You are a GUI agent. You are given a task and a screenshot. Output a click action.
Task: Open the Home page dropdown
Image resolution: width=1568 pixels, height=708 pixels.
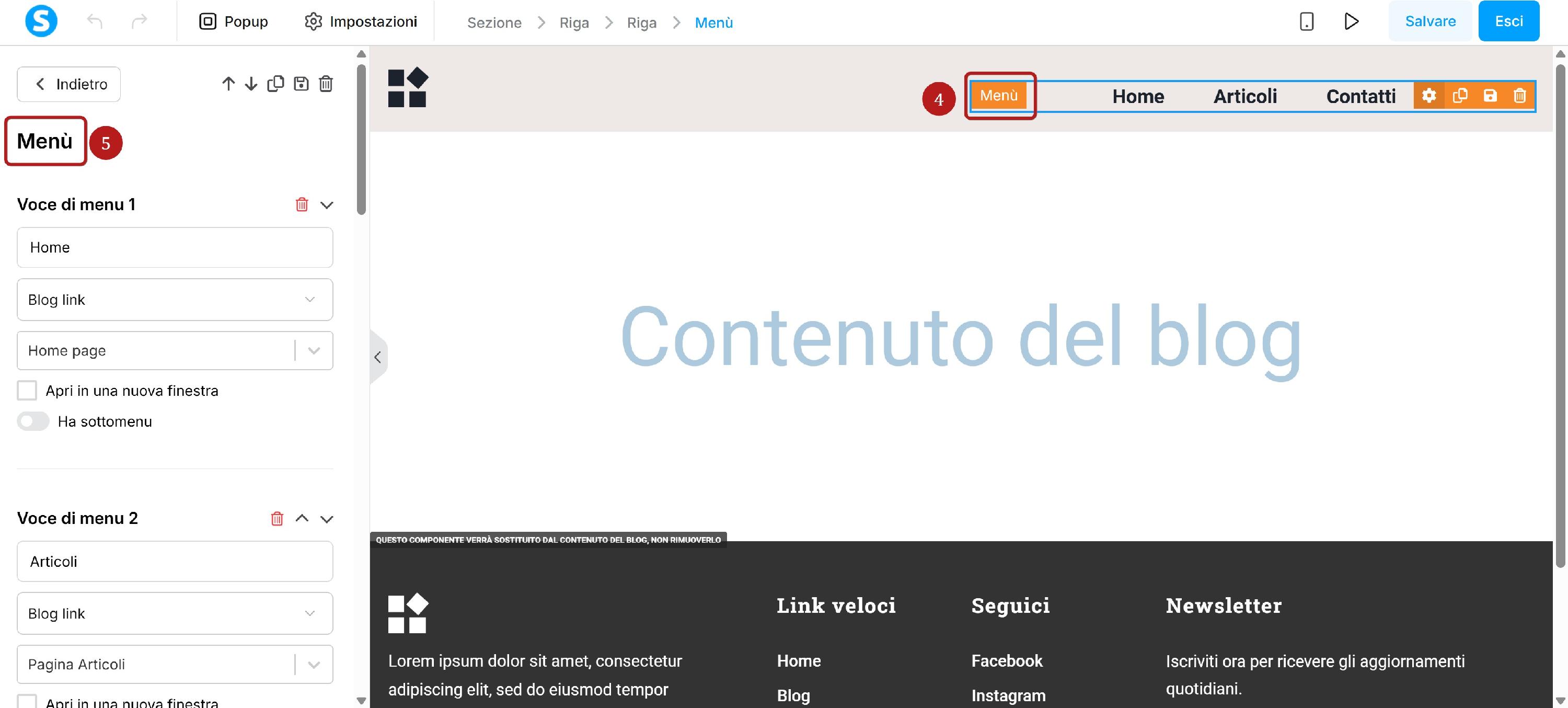click(175, 351)
